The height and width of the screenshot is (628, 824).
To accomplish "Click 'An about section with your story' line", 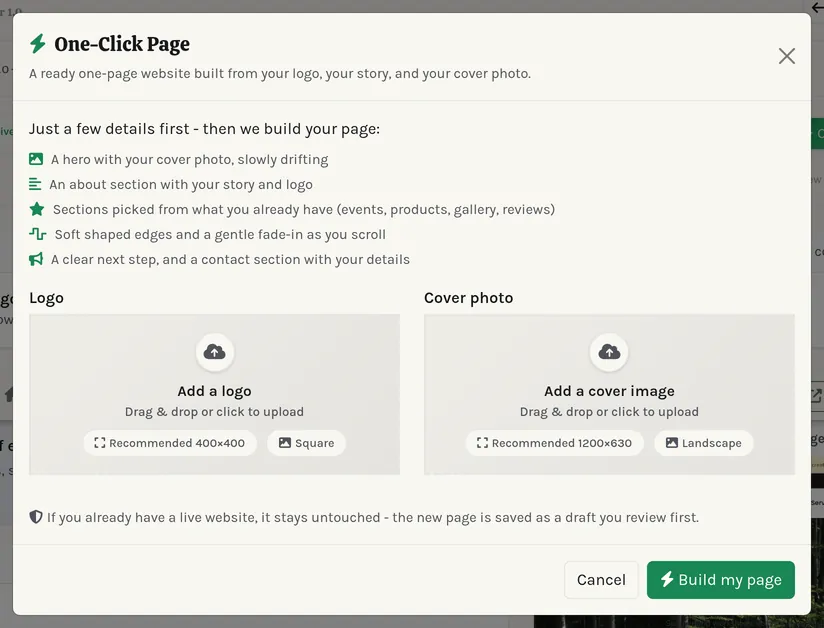I will click(181, 184).
